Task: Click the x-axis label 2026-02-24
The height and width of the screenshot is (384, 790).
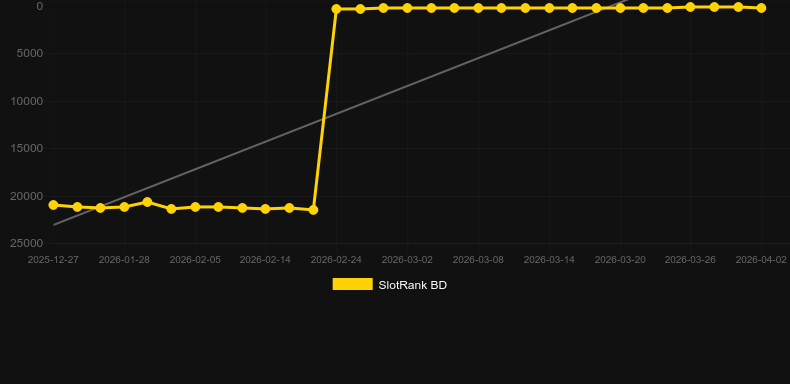Action: coord(336,260)
